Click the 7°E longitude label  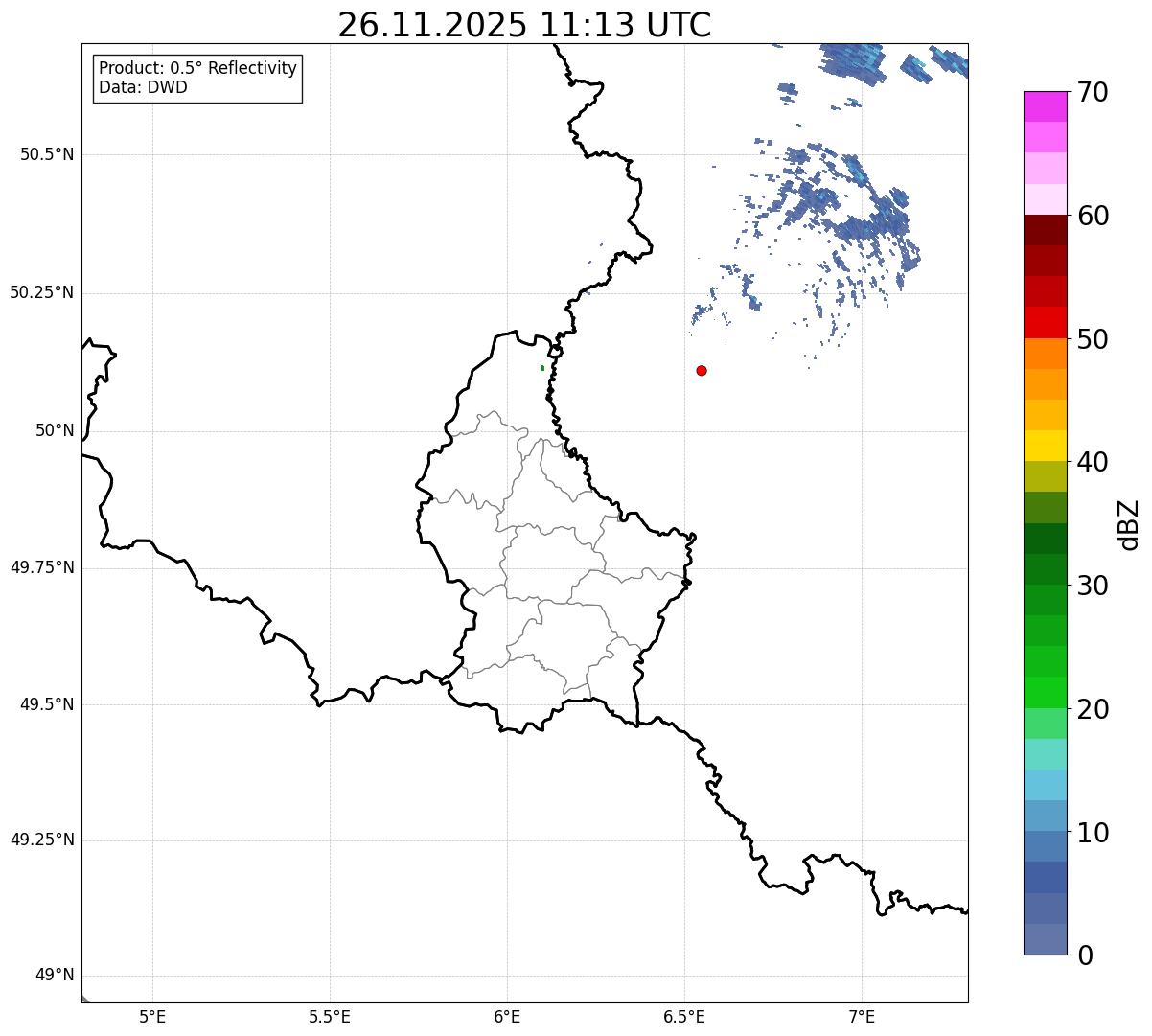click(862, 1017)
